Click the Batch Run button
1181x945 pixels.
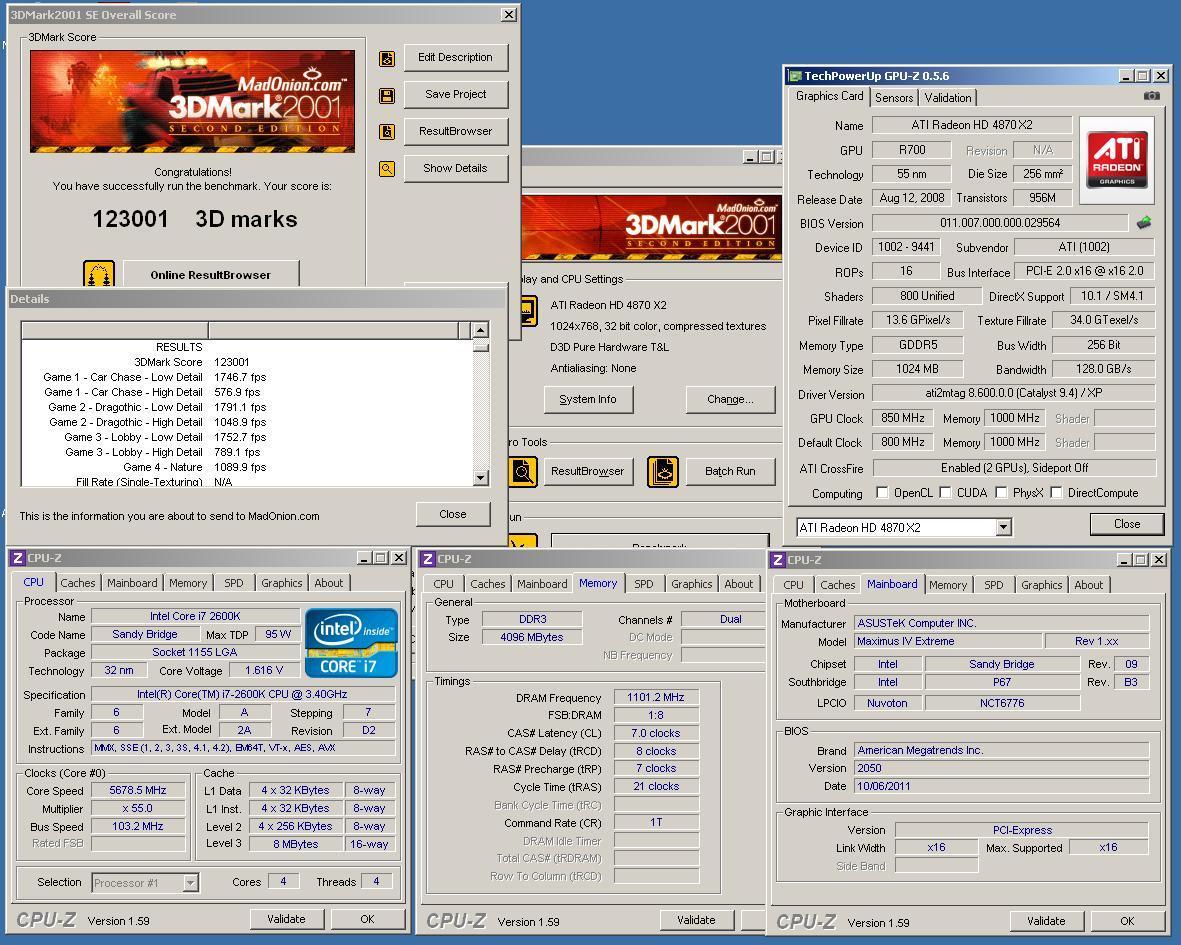(x=730, y=471)
